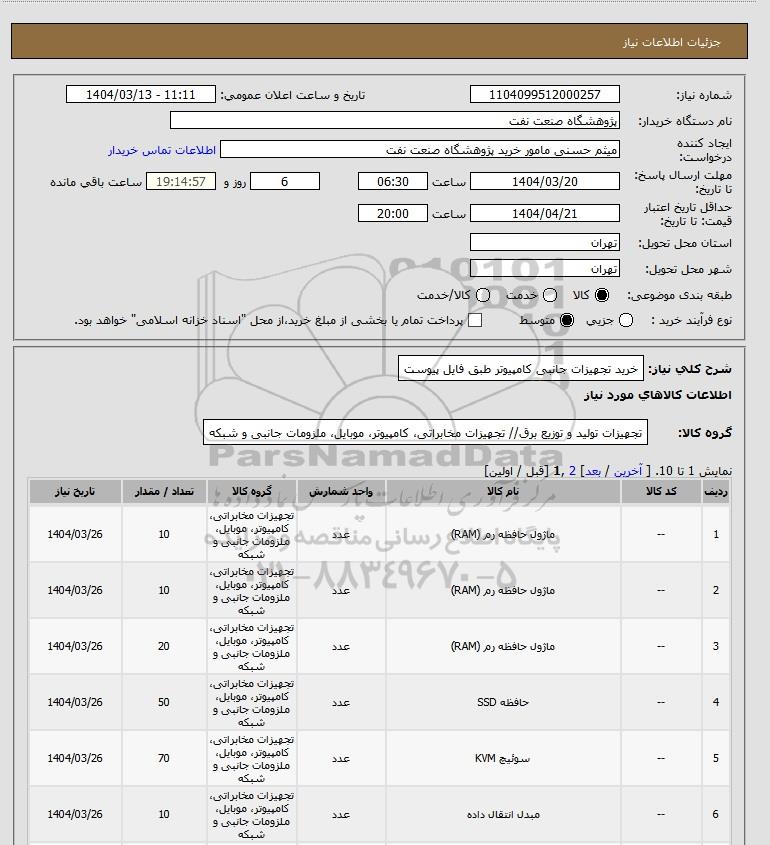Select the خدمت radio button

coord(550,295)
